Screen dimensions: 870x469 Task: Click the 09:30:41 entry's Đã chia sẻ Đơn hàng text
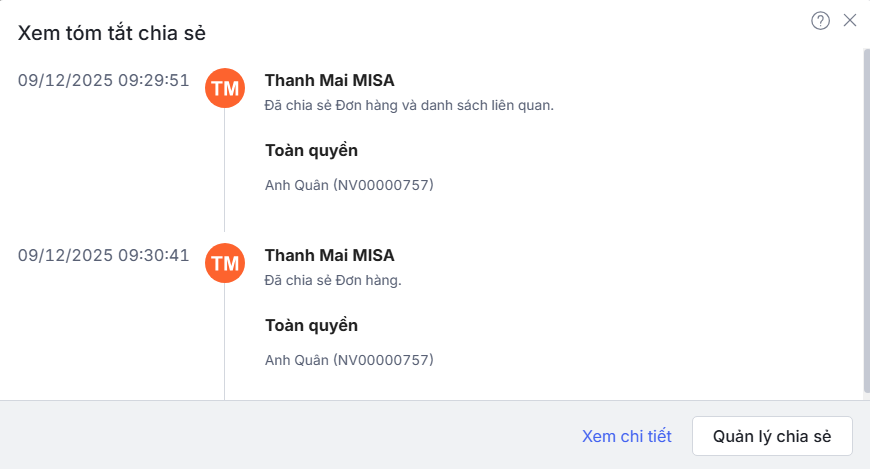[333, 280]
